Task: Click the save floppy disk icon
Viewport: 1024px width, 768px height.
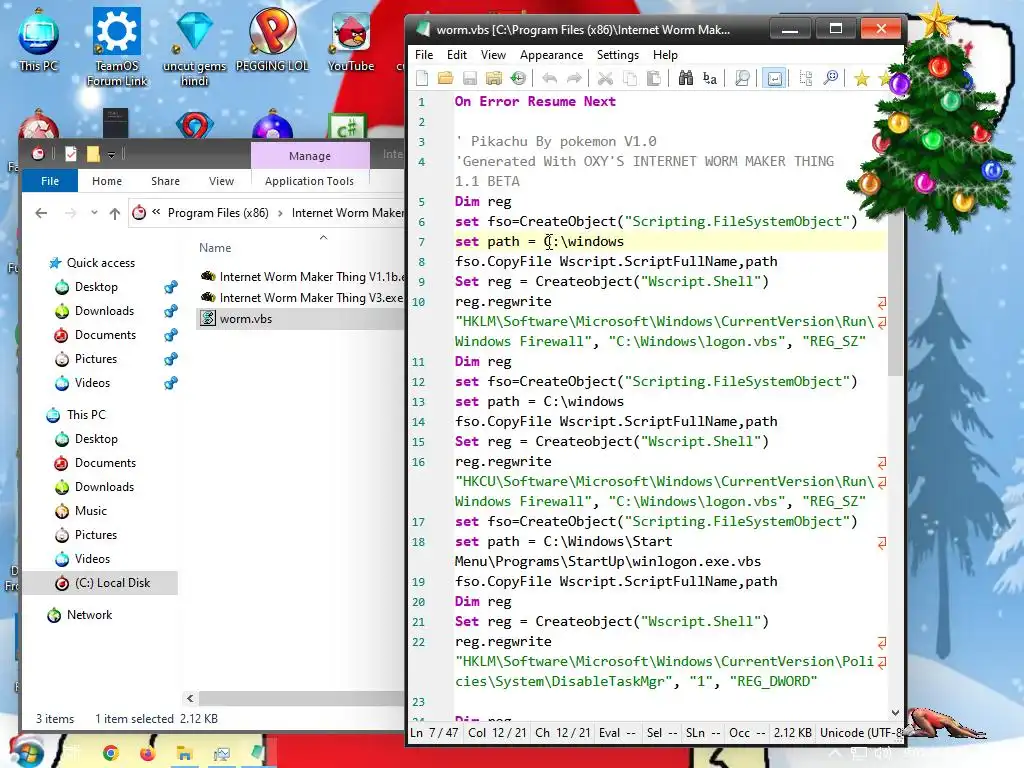Action: pos(470,79)
